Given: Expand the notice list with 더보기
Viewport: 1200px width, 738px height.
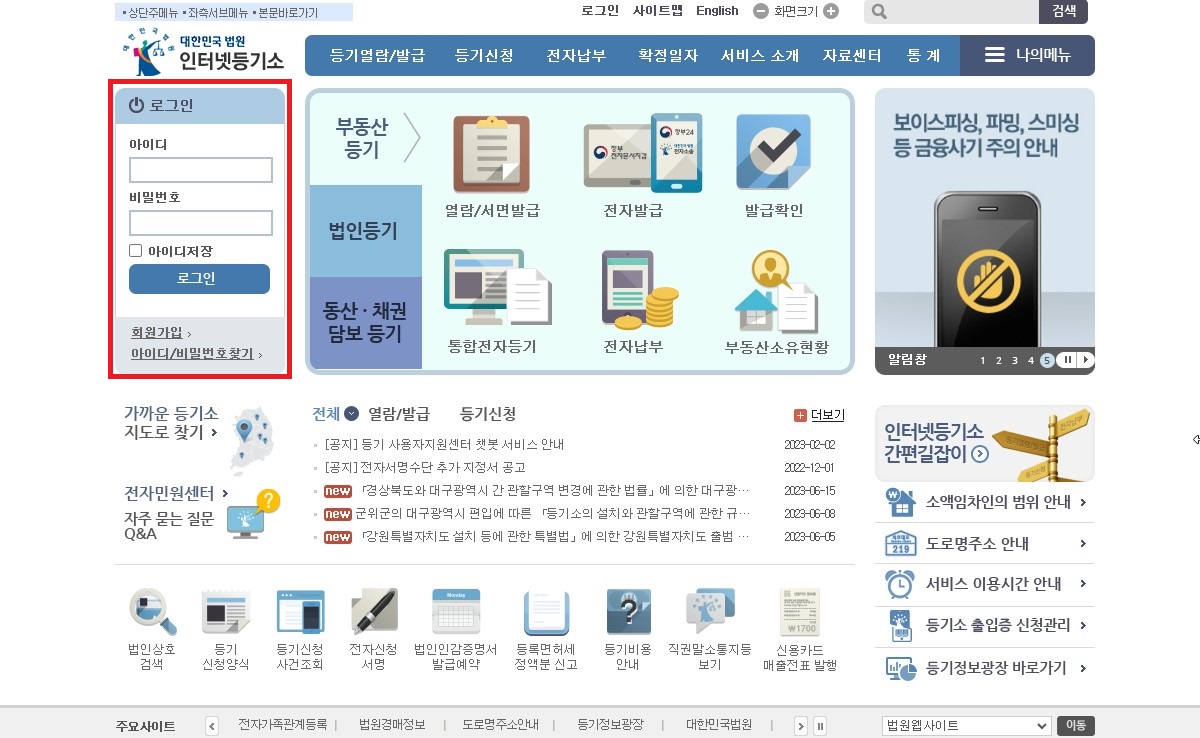Looking at the screenshot, I should point(823,413).
